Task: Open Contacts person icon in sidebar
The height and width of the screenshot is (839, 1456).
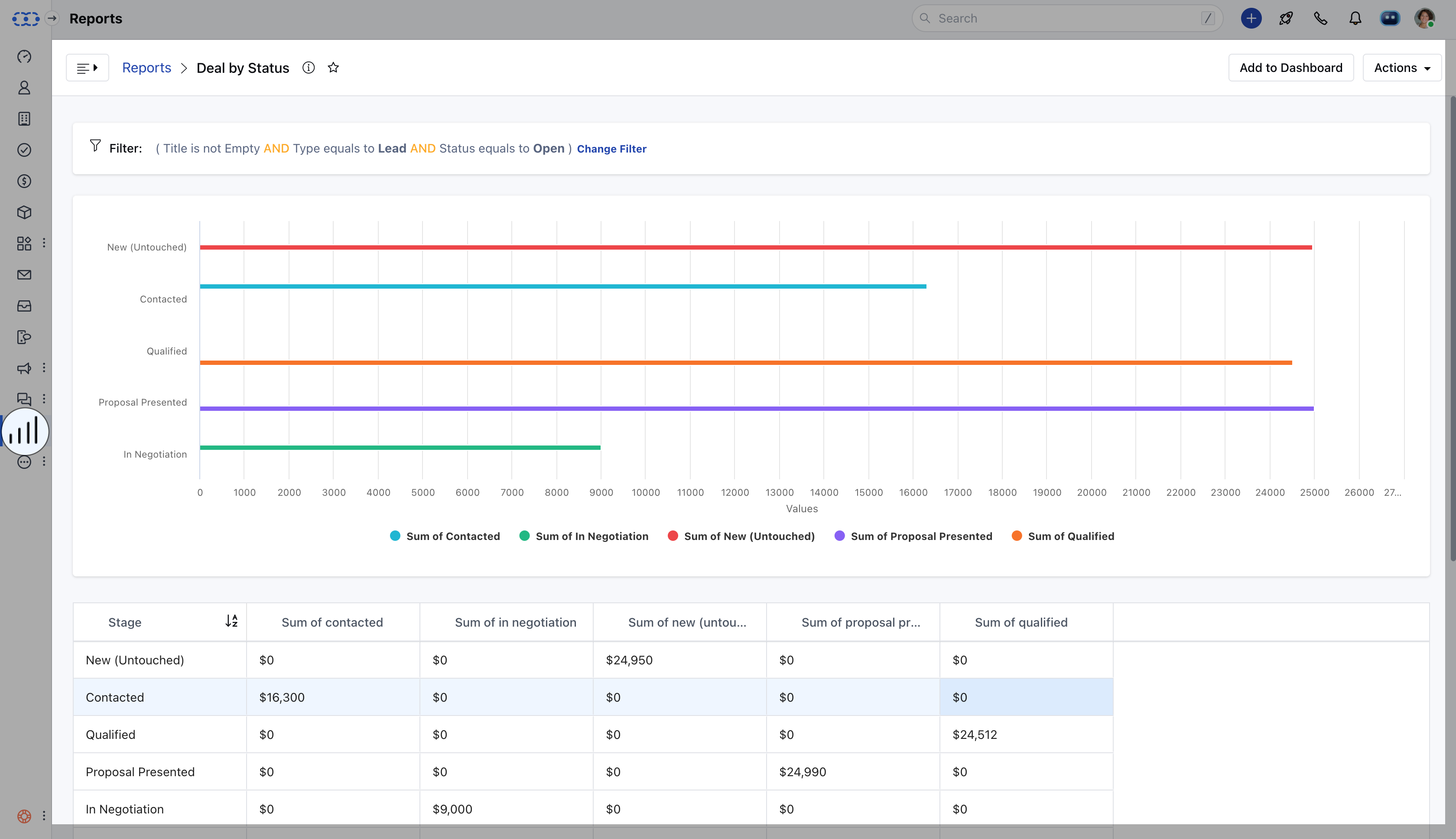Action: (x=24, y=88)
